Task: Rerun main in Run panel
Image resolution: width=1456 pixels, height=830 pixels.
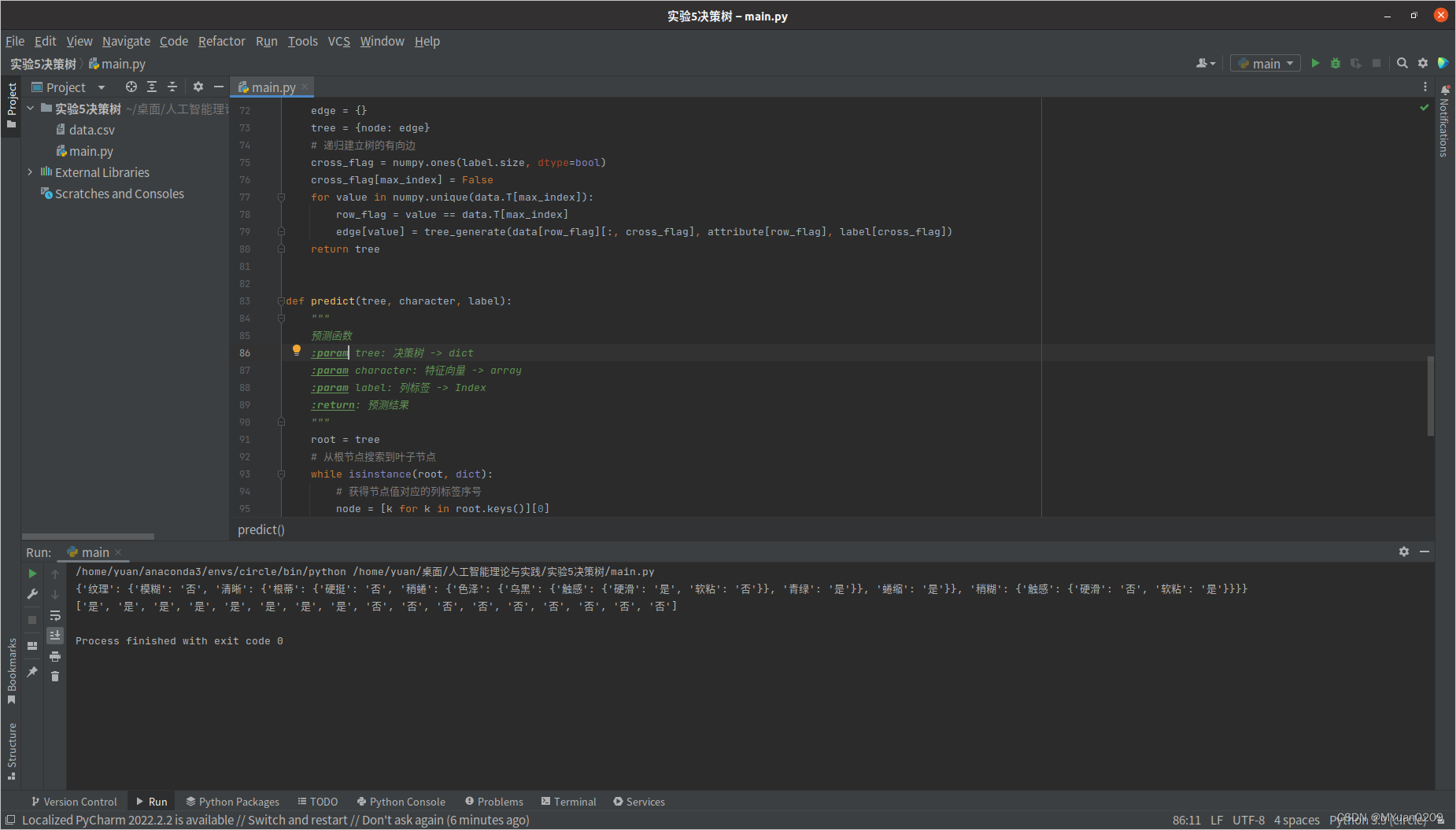Action: 32,574
